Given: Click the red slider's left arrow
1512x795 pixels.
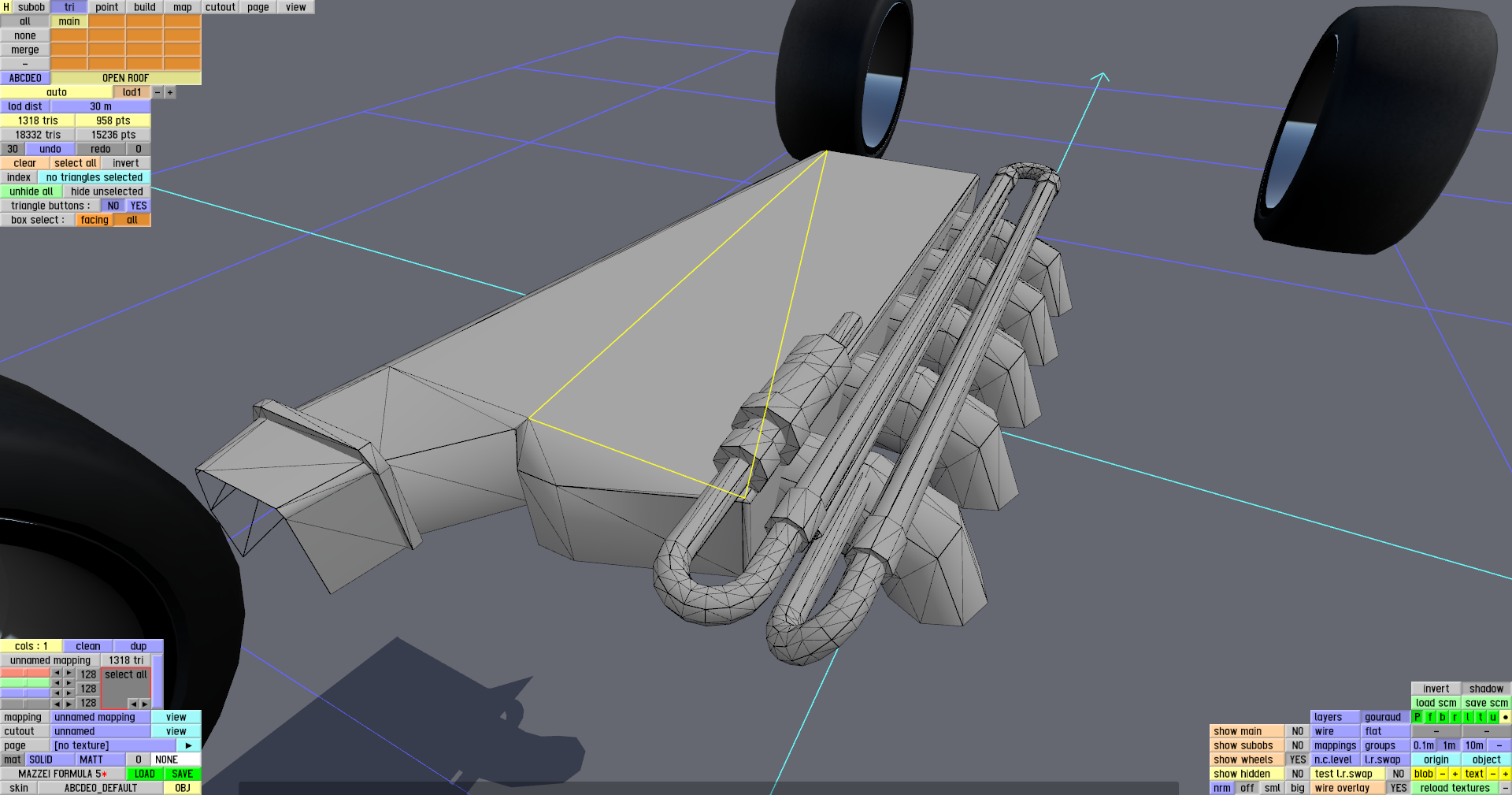Looking at the screenshot, I should [x=57, y=673].
